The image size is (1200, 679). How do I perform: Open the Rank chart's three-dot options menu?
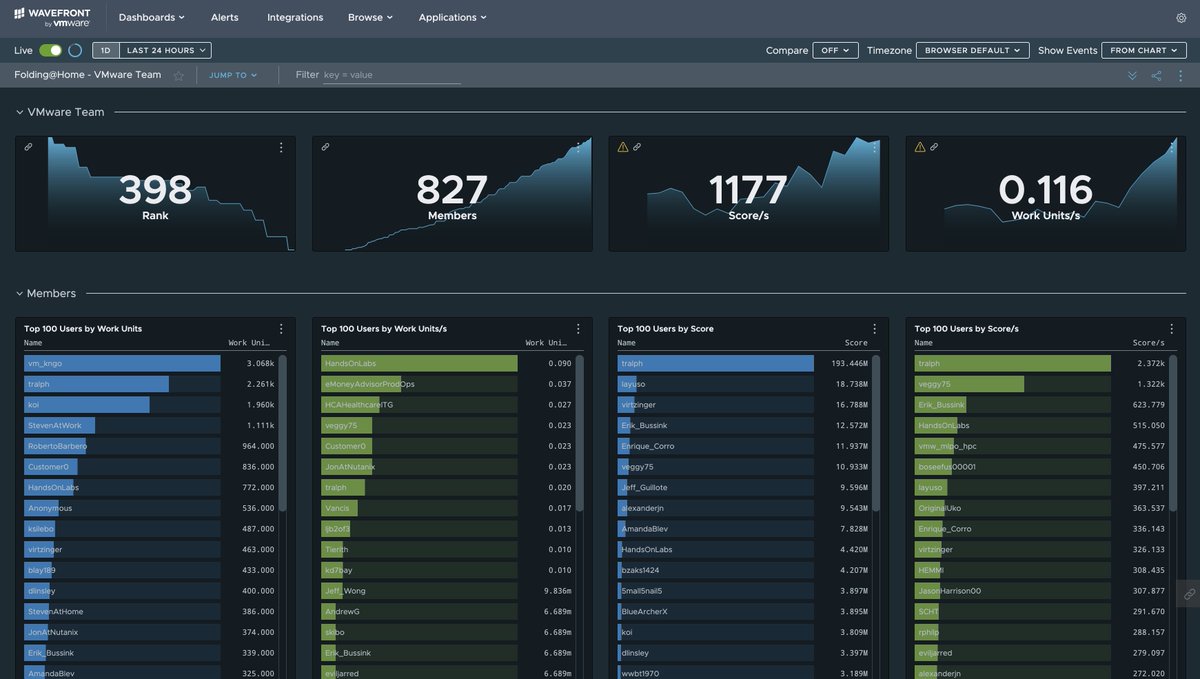point(281,146)
